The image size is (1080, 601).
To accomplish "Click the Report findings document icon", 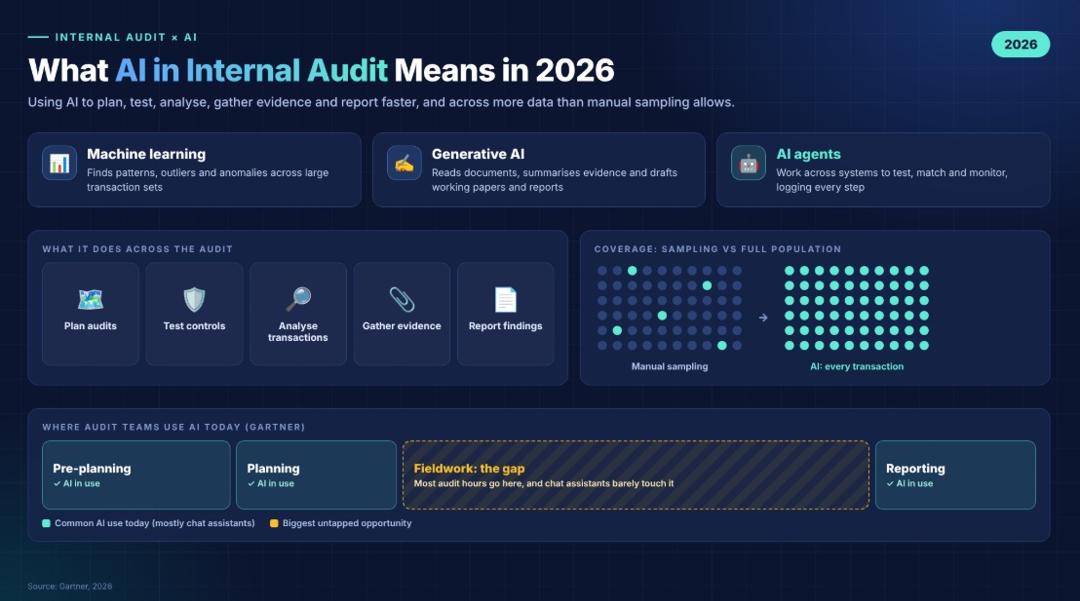I will click(x=506, y=299).
